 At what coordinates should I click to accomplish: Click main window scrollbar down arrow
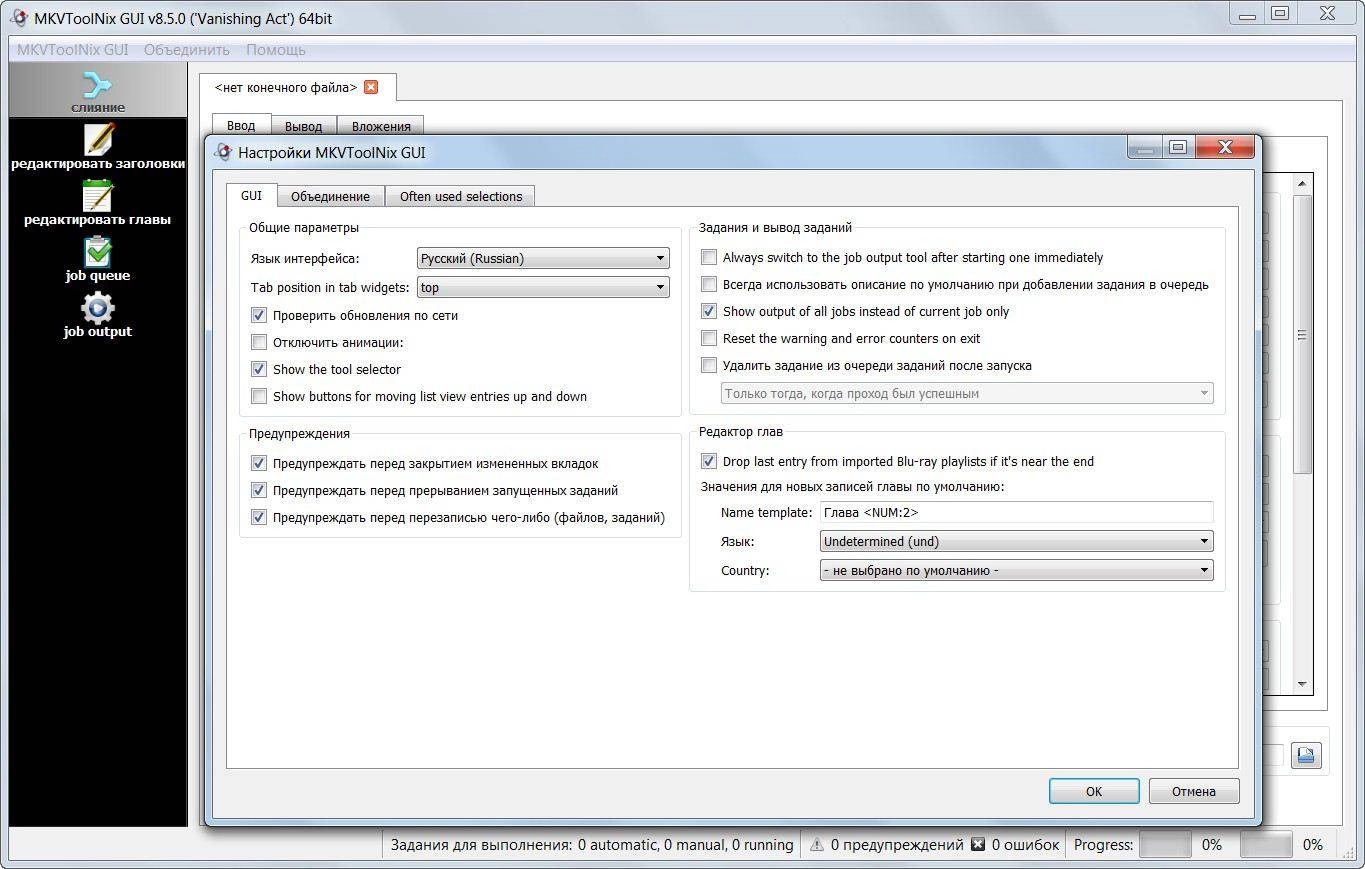(1302, 684)
